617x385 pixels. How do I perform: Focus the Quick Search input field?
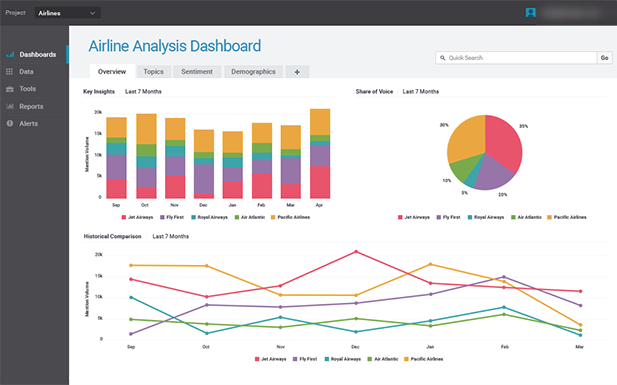(x=516, y=58)
